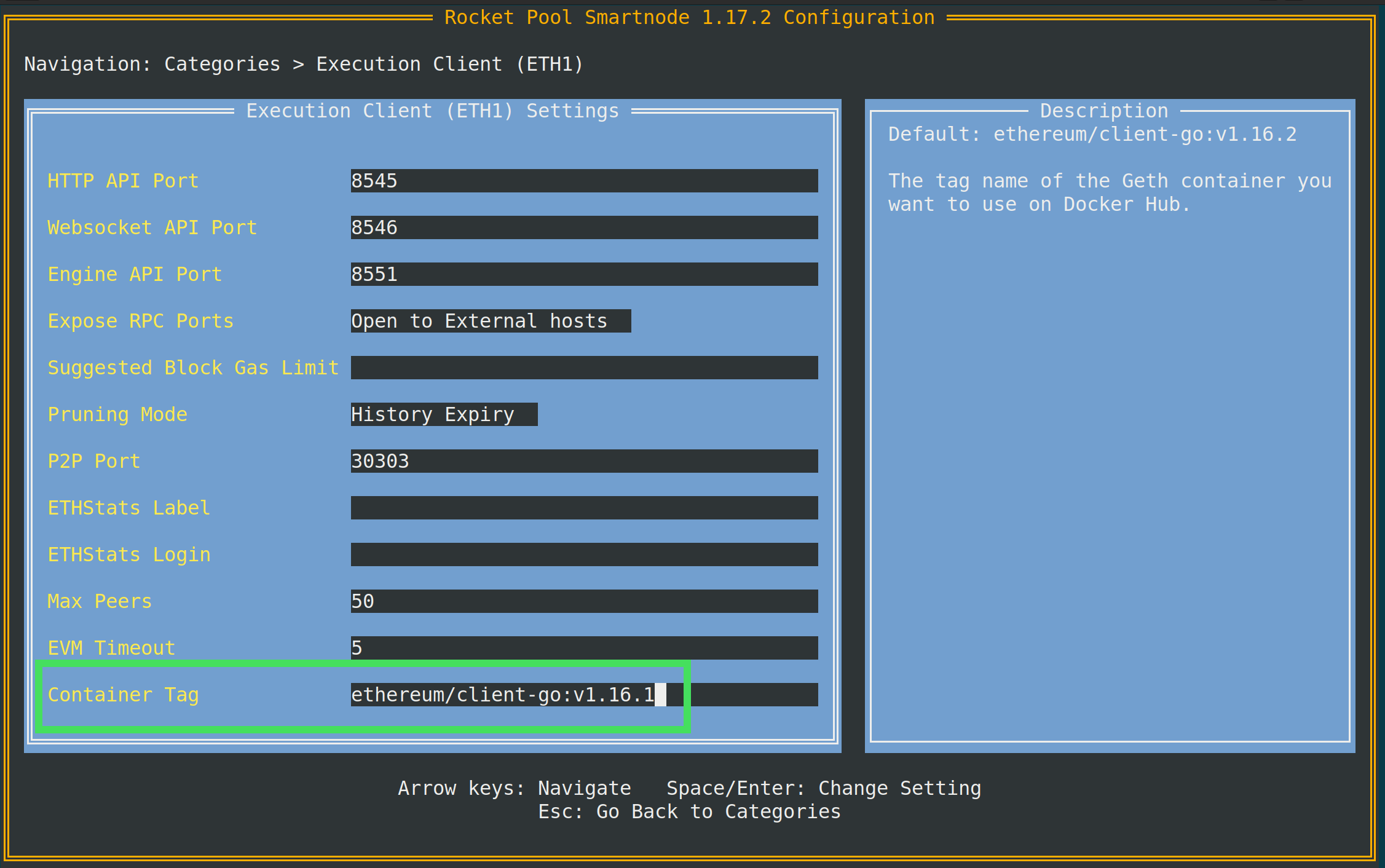
Task: Click the Expose RPC Ports label
Action: (x=140, y=321)
